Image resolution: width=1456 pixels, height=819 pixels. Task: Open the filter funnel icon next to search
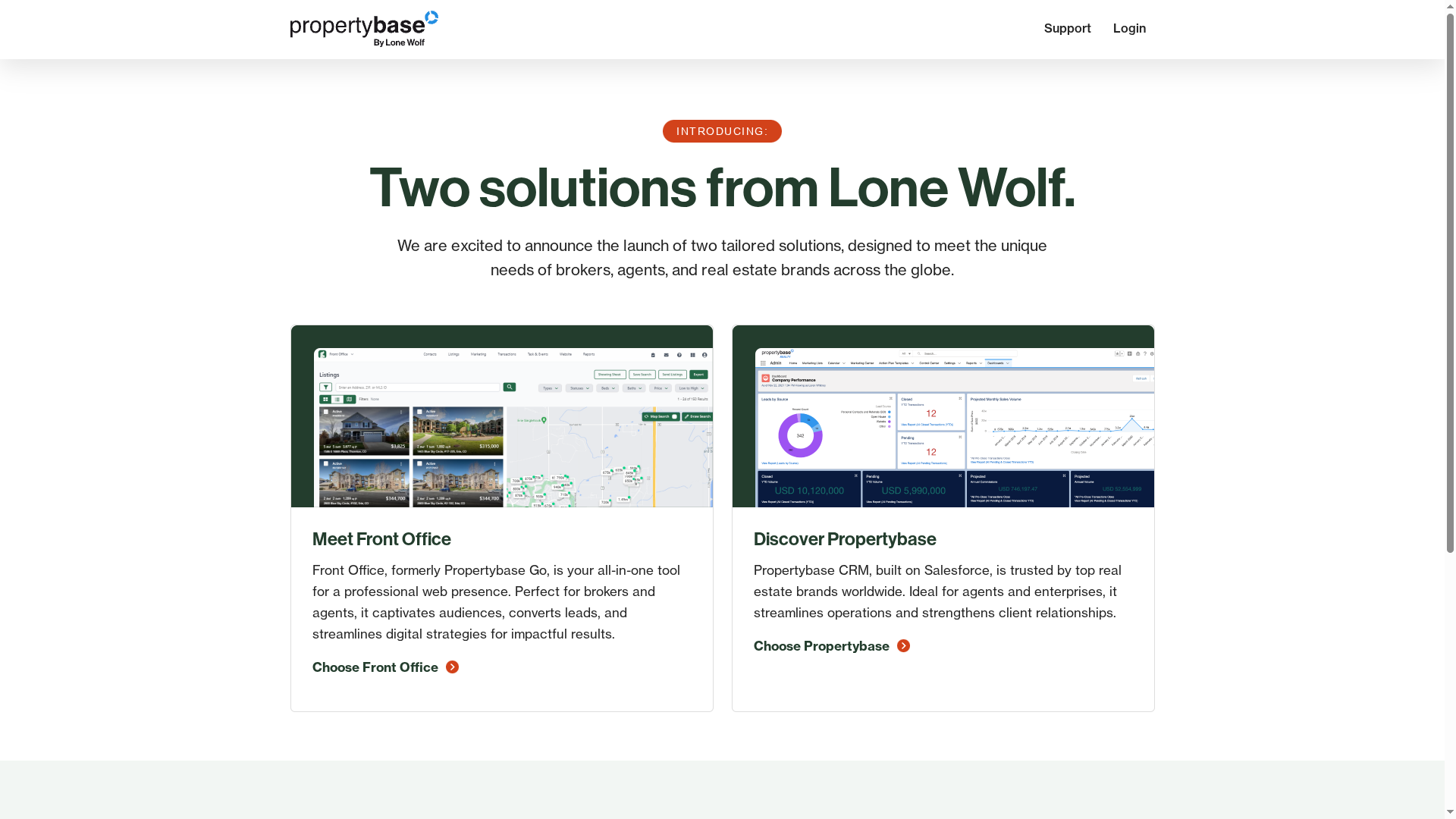[x=325, y=387]
